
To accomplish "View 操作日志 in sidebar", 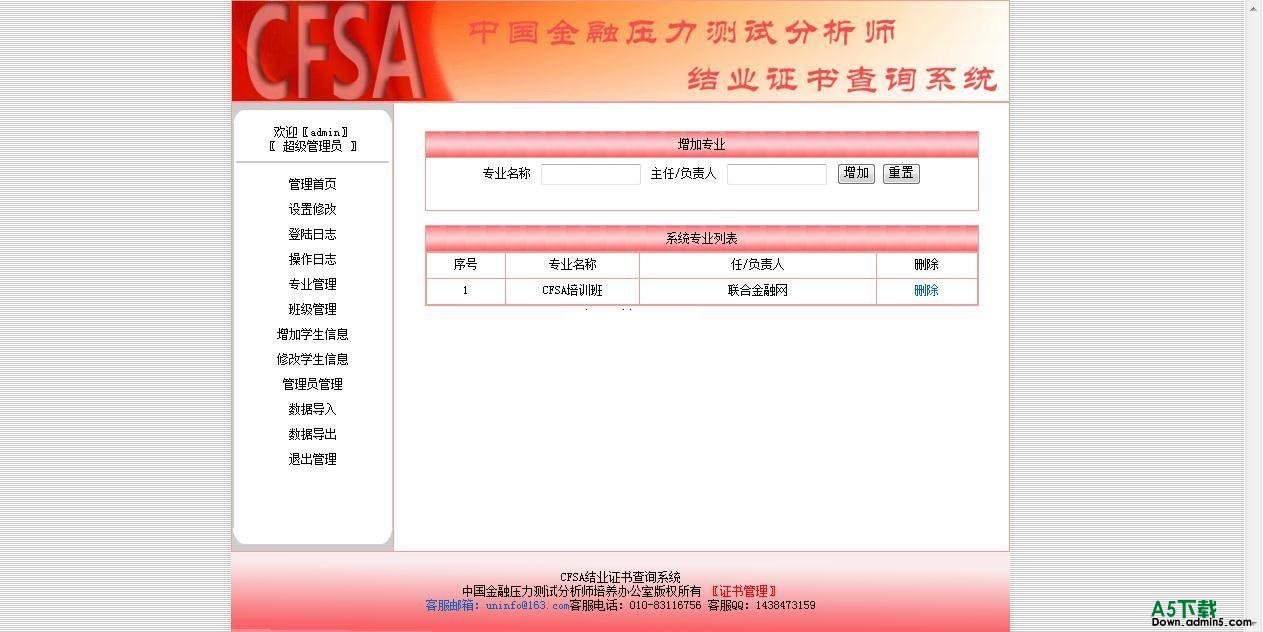I will tap(312, 259).
